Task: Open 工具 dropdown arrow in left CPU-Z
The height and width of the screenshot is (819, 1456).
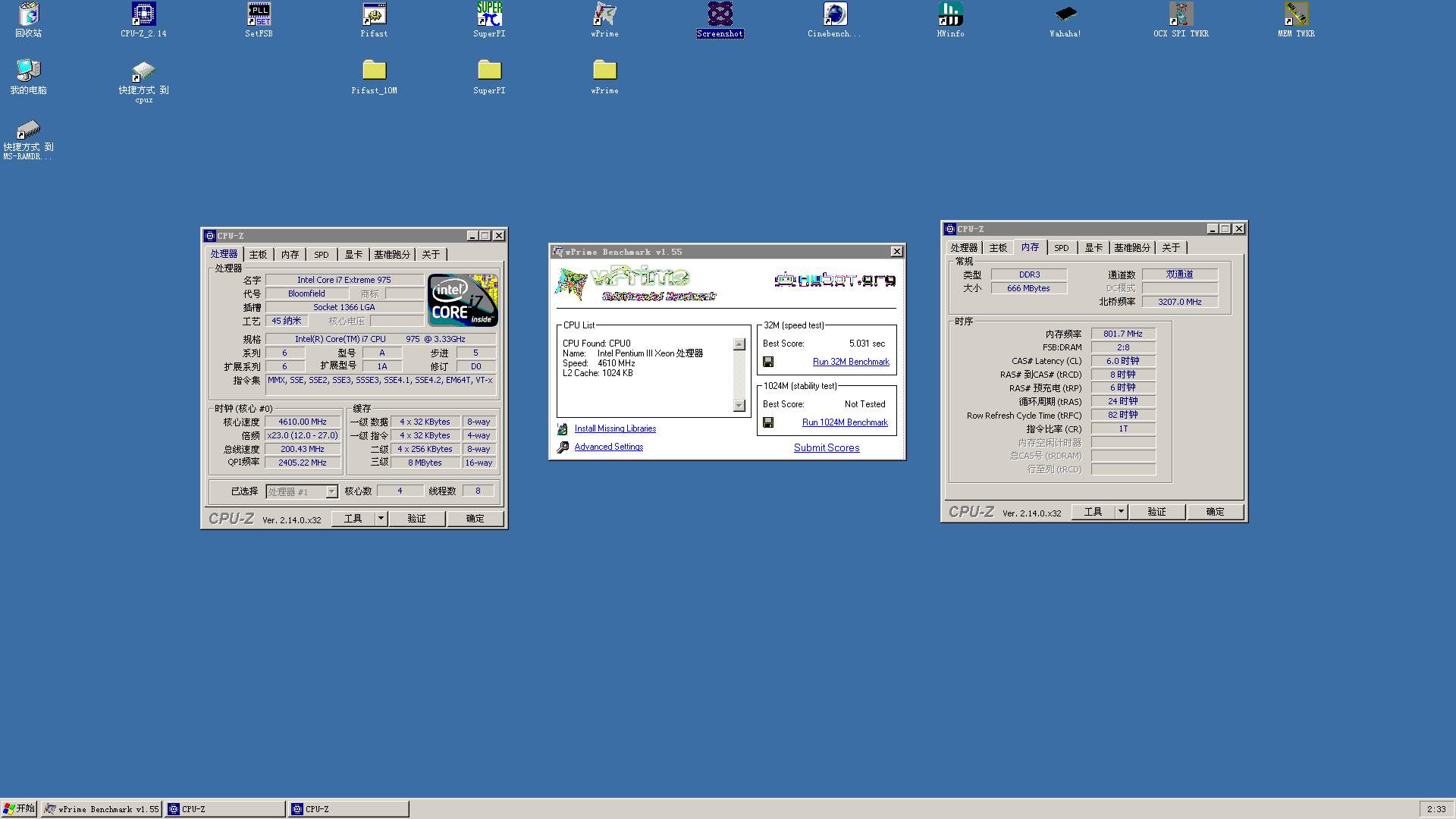Action: (381, 519)
